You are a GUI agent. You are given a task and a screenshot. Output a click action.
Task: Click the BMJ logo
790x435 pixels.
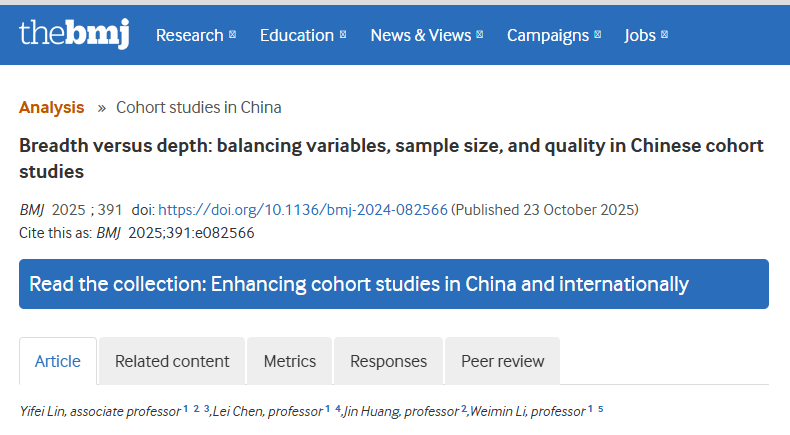(74, 34)
